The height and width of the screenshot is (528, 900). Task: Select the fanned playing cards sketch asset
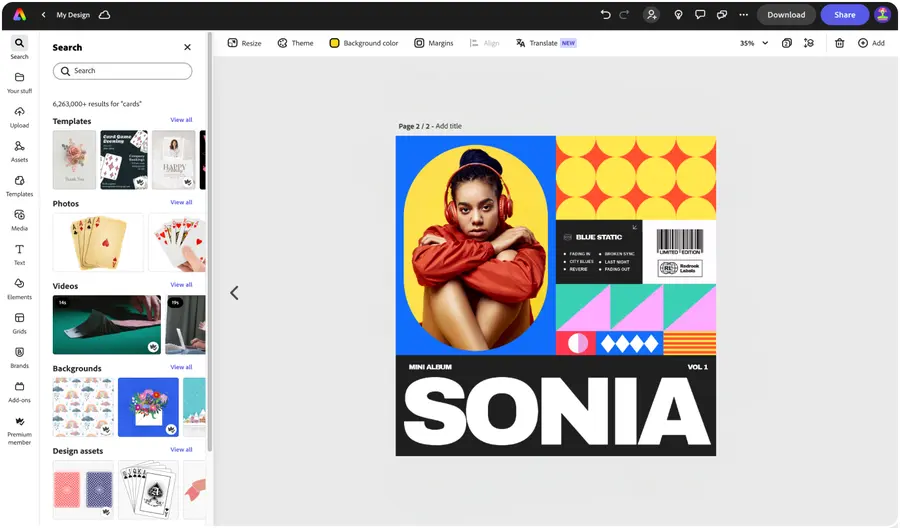[148, 490]
